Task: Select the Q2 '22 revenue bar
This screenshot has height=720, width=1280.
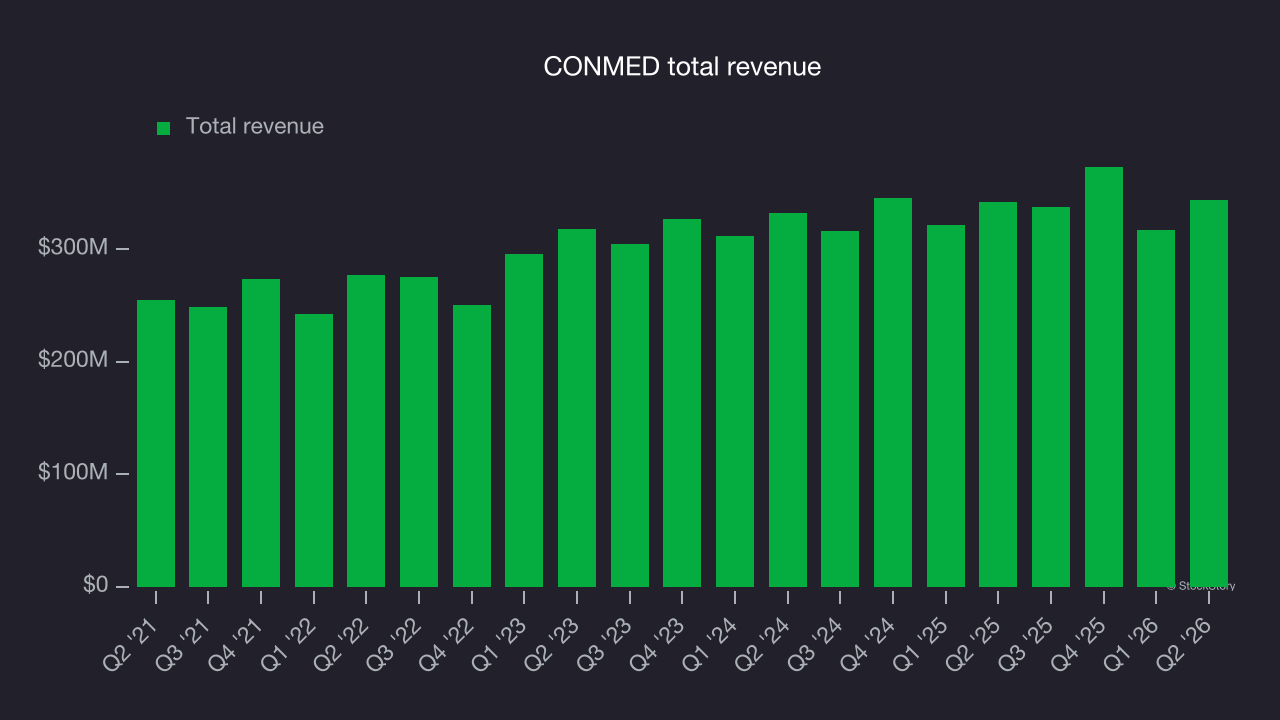Action: point(366,431)
